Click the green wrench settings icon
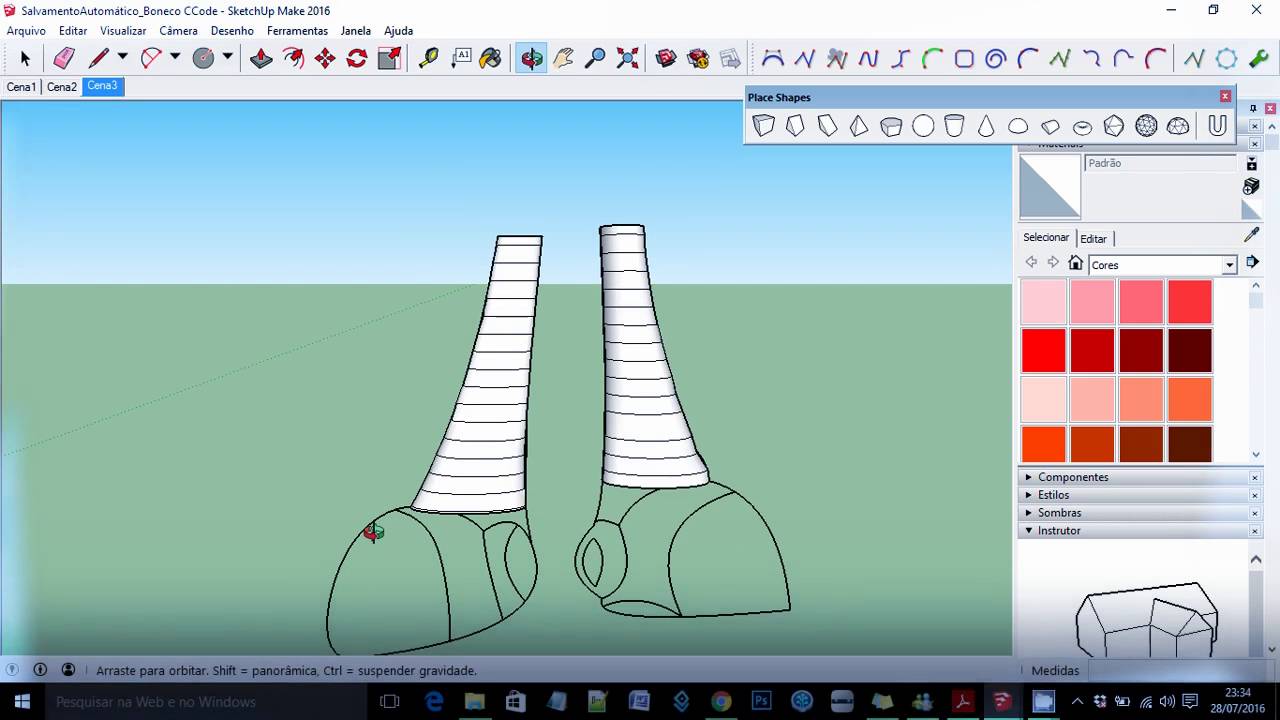 1258,58
